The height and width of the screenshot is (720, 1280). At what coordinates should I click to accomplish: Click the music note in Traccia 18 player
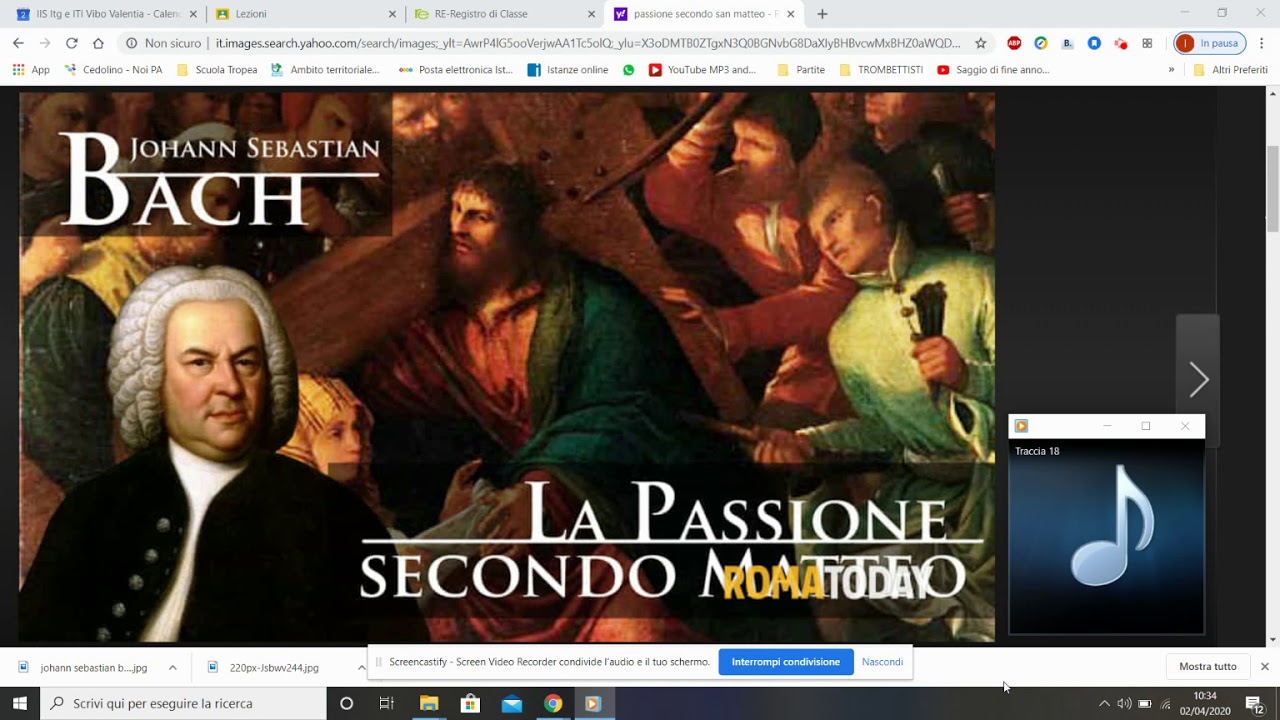tap(1112, 528)
